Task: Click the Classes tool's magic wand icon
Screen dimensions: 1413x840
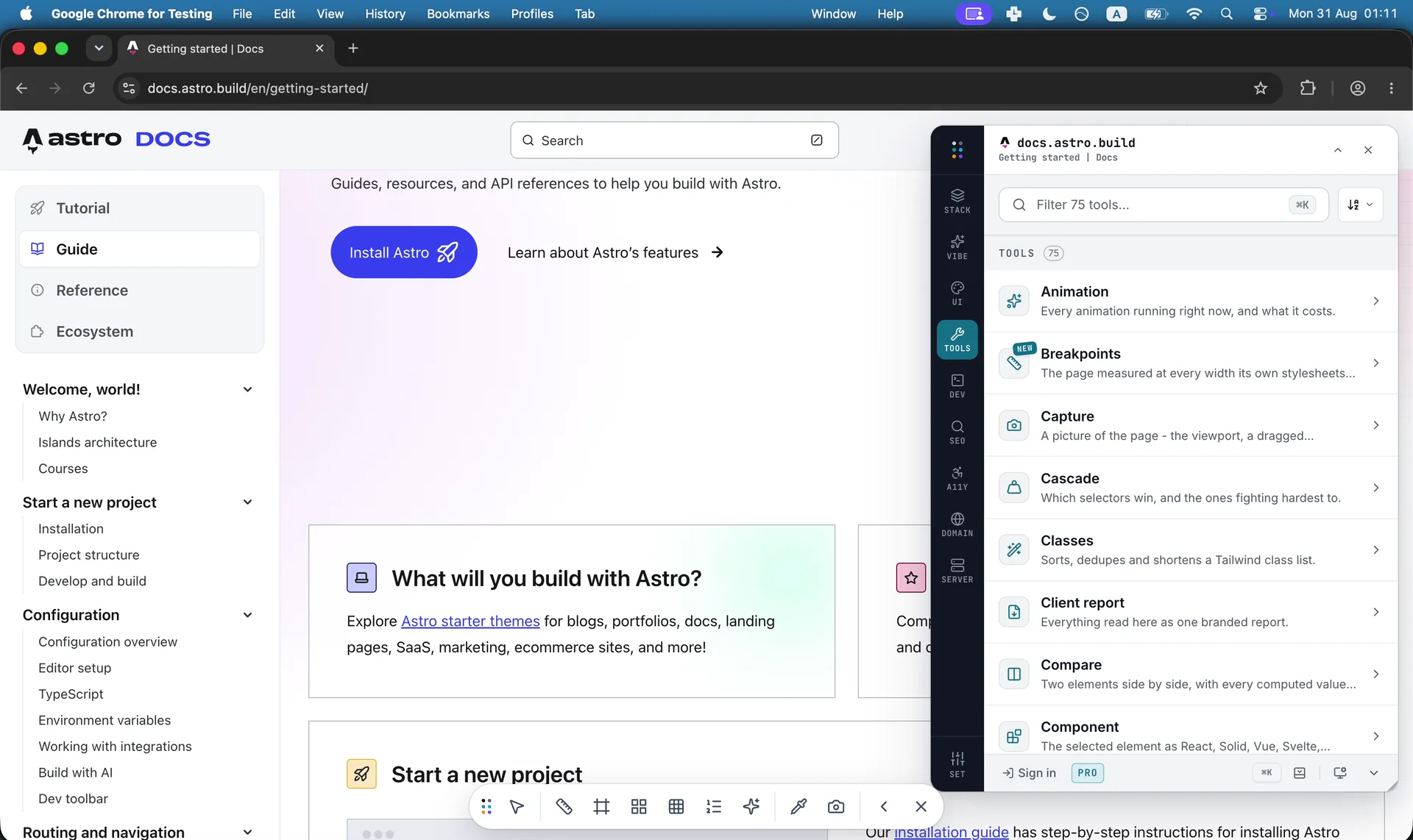Action: coord(1013,549)
